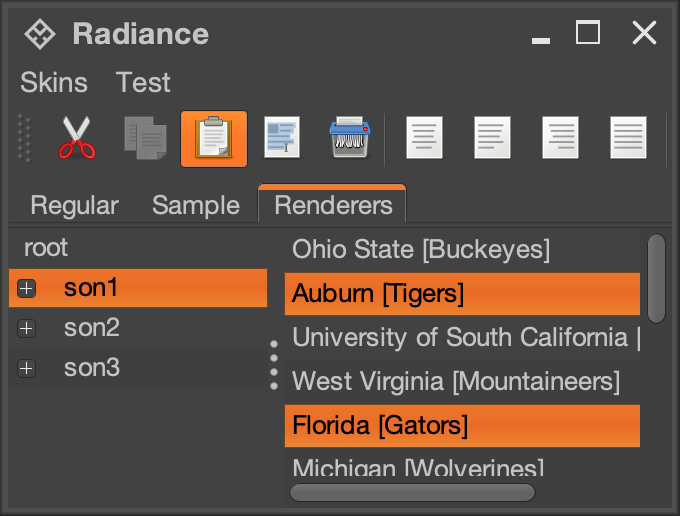Open the Skins menu
The width and height of the screenshot is (680, 516).
coord(54,82)
